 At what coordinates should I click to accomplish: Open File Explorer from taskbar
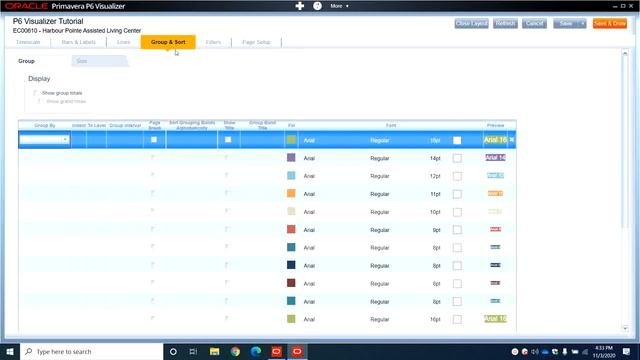click(214, 351)
